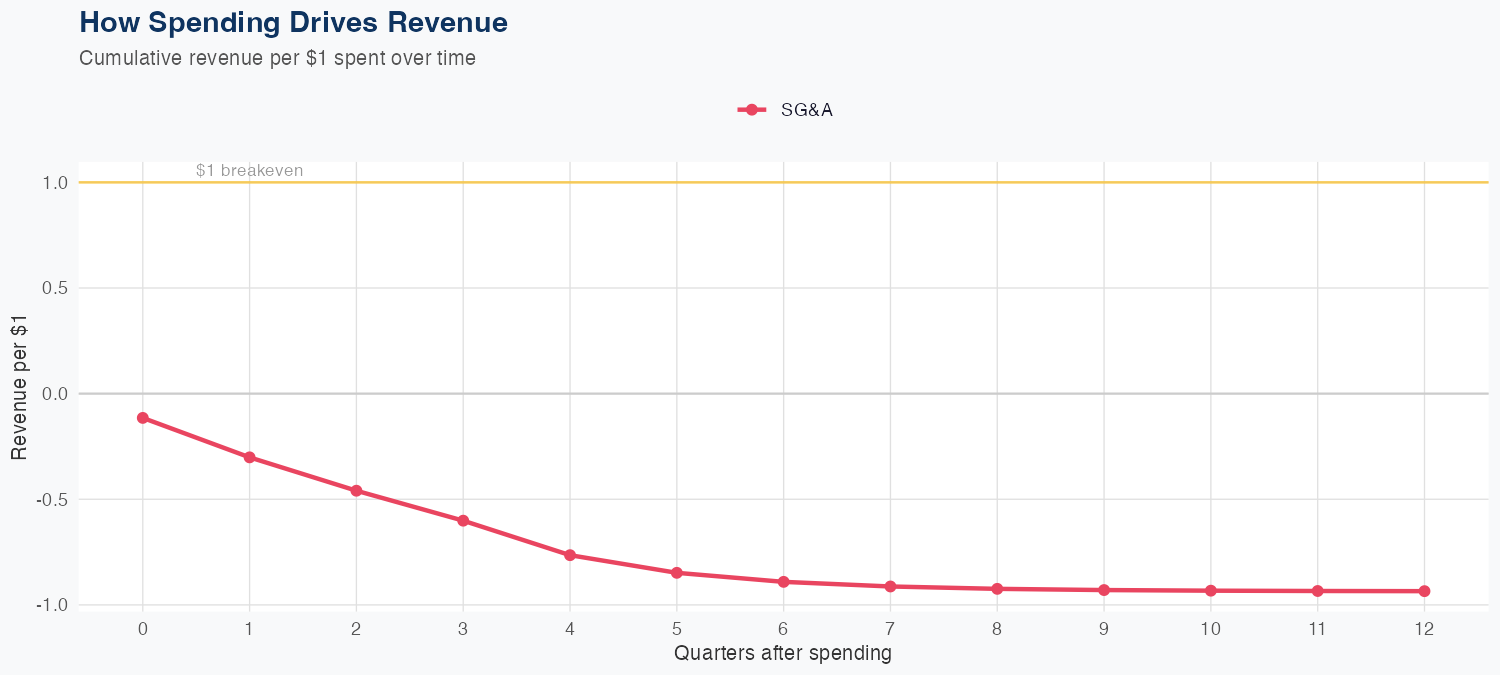Click the "$1 breakeven" annotation label

click(x=249, y=171)
